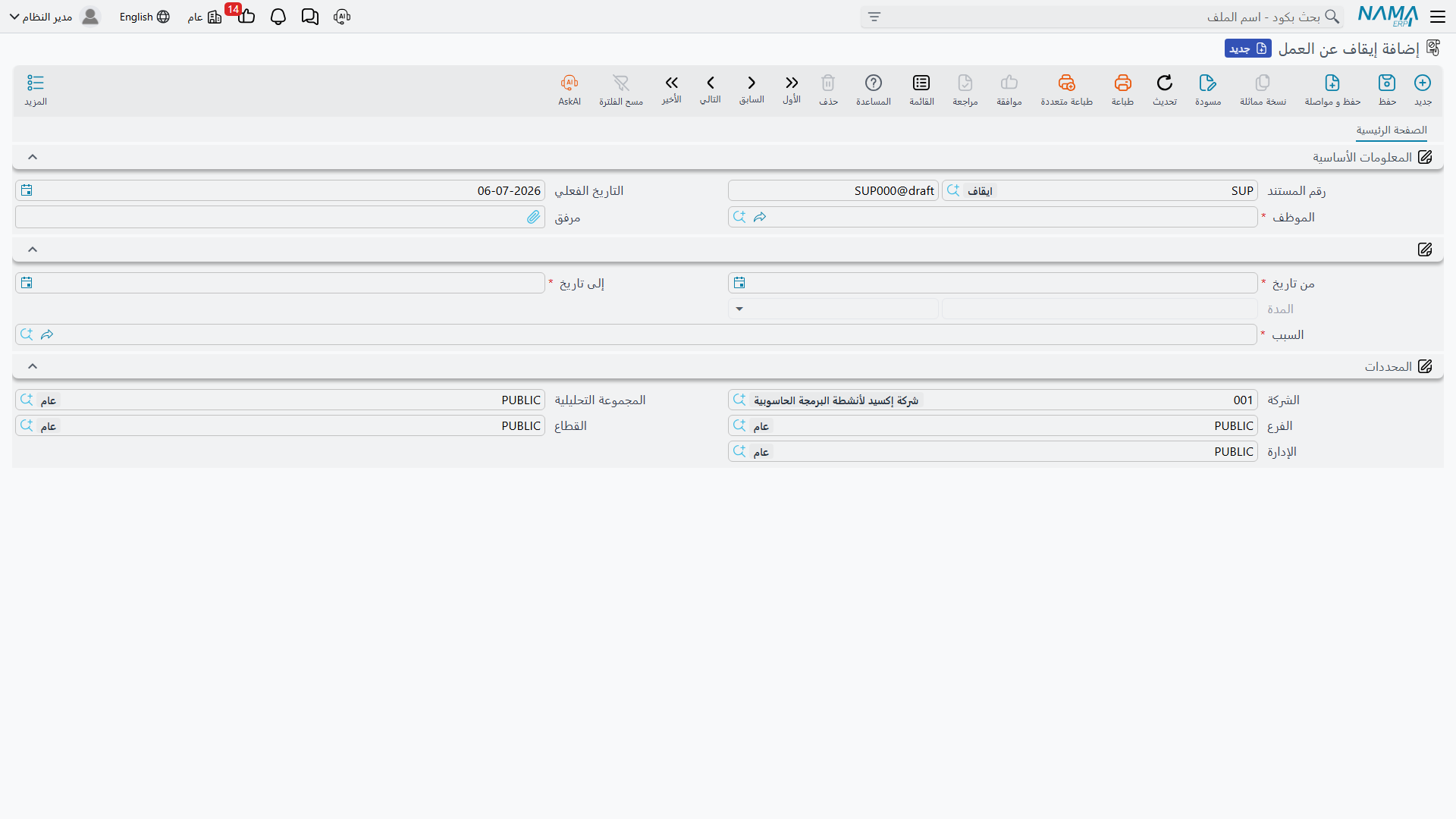Open the hamburger main menu
This screenshot has height=819, width=1456.
[x=1438, y=17]
